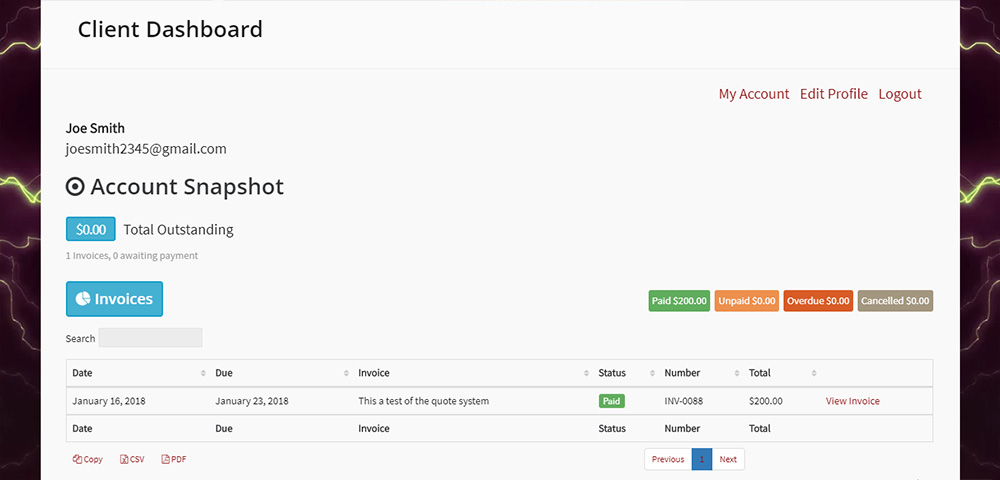The width and height of the screenshot is (1000, 480).
Task: Click the Copy icon below the table
Action: 77,459
